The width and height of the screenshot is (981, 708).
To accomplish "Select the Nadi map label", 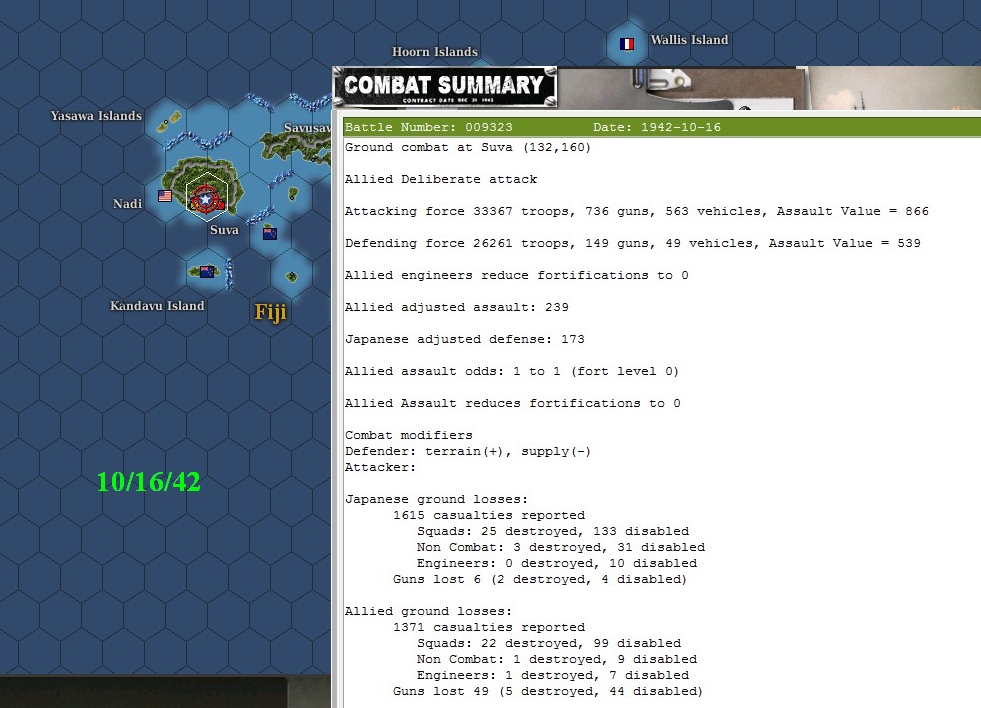I will (x=128, y=204).
